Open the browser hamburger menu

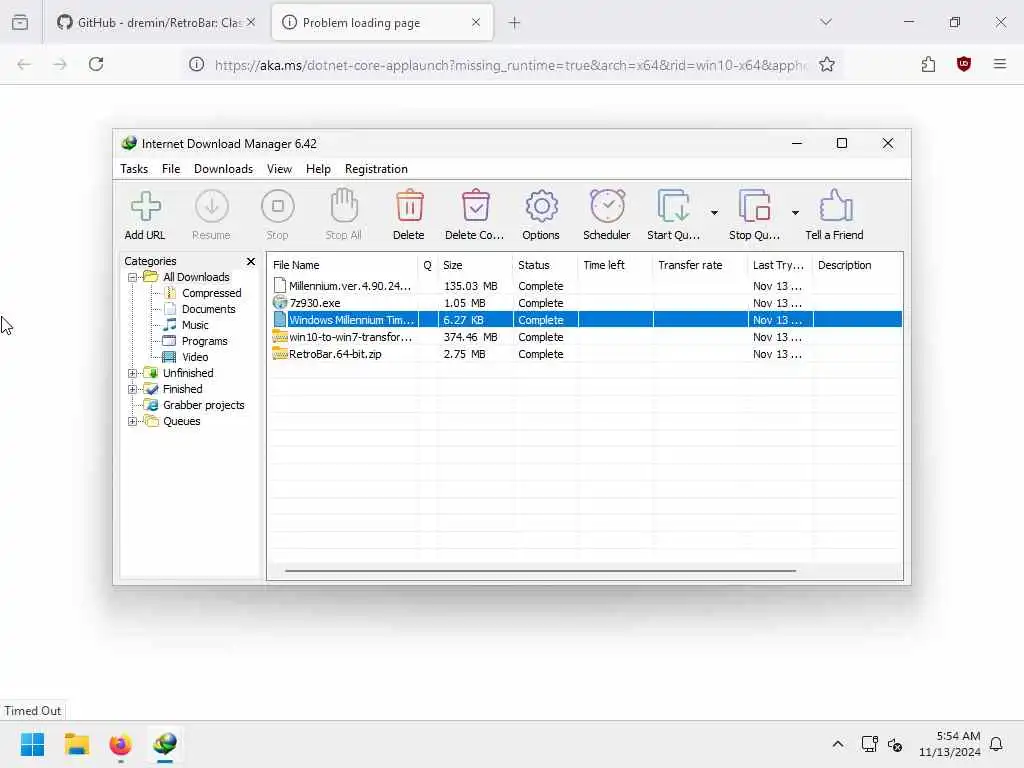tap(1000, 64)
